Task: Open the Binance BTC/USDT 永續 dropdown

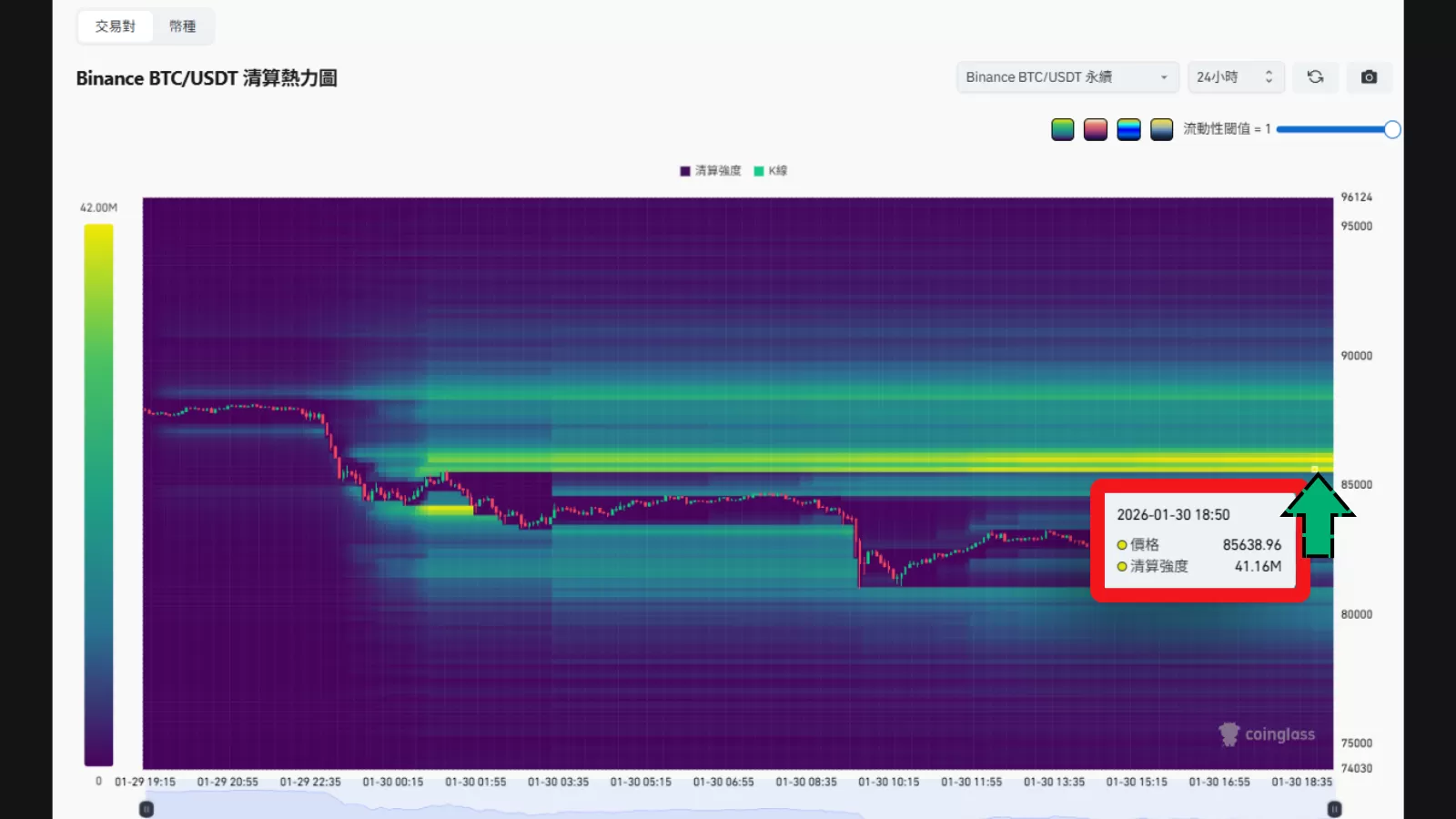Action: coord(1067,77)
